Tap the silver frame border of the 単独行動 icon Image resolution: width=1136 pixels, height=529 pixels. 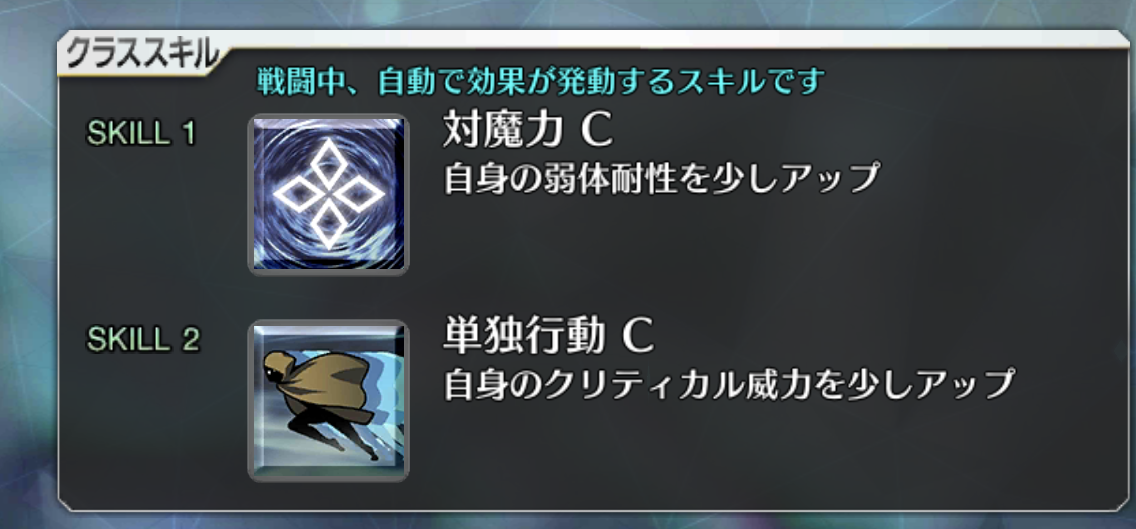tap(329, 324)
